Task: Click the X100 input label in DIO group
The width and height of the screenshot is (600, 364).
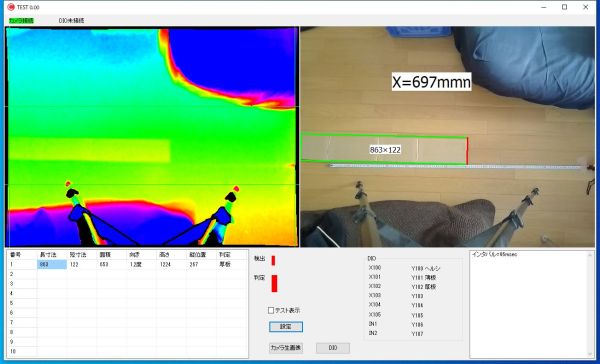Action: (375, 268)
